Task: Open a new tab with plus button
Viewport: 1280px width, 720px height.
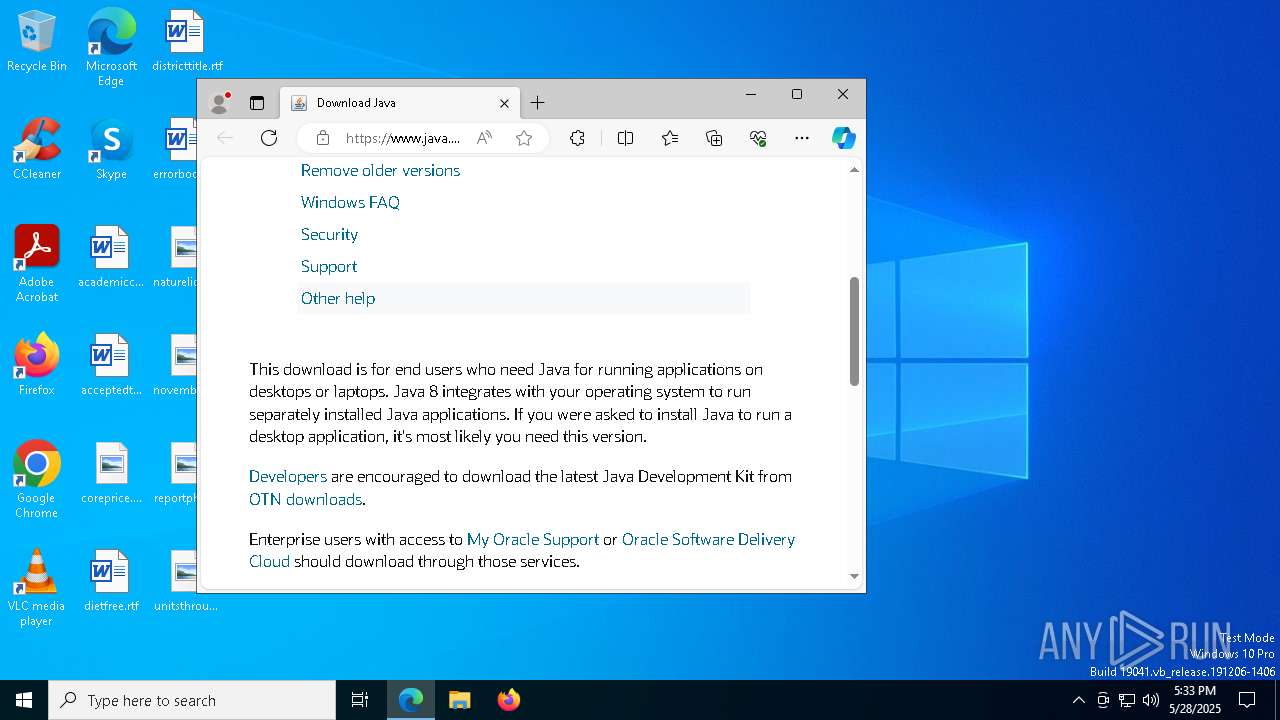Action: click(x=537, y=103)
